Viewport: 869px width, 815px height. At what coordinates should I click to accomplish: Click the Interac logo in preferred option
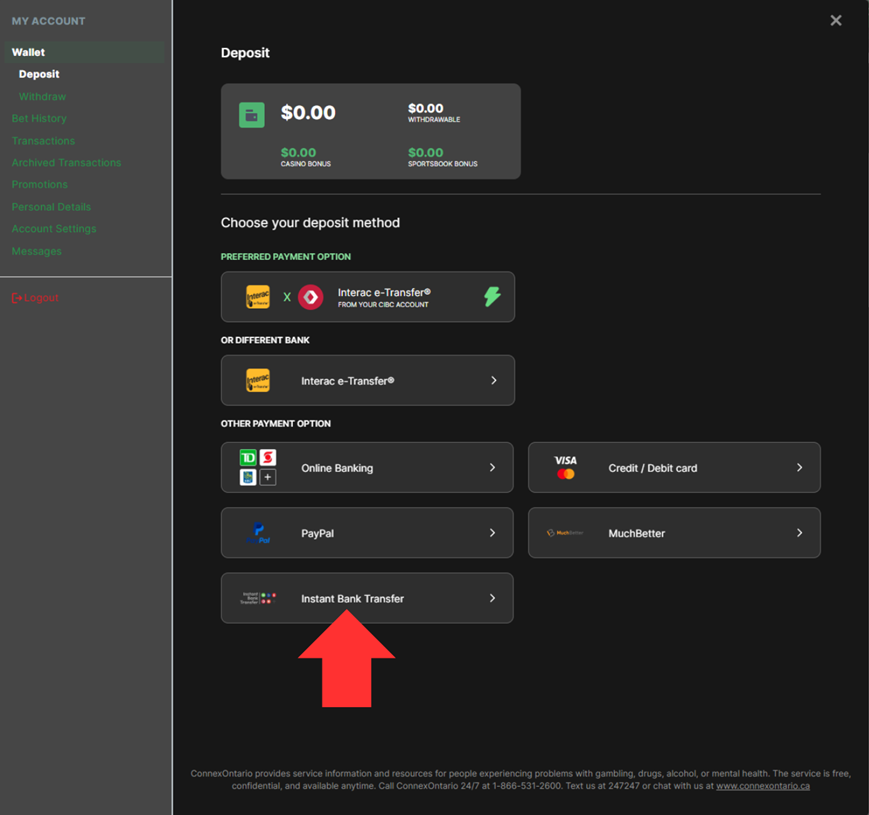pyautogui.click(x=258, y=297)
